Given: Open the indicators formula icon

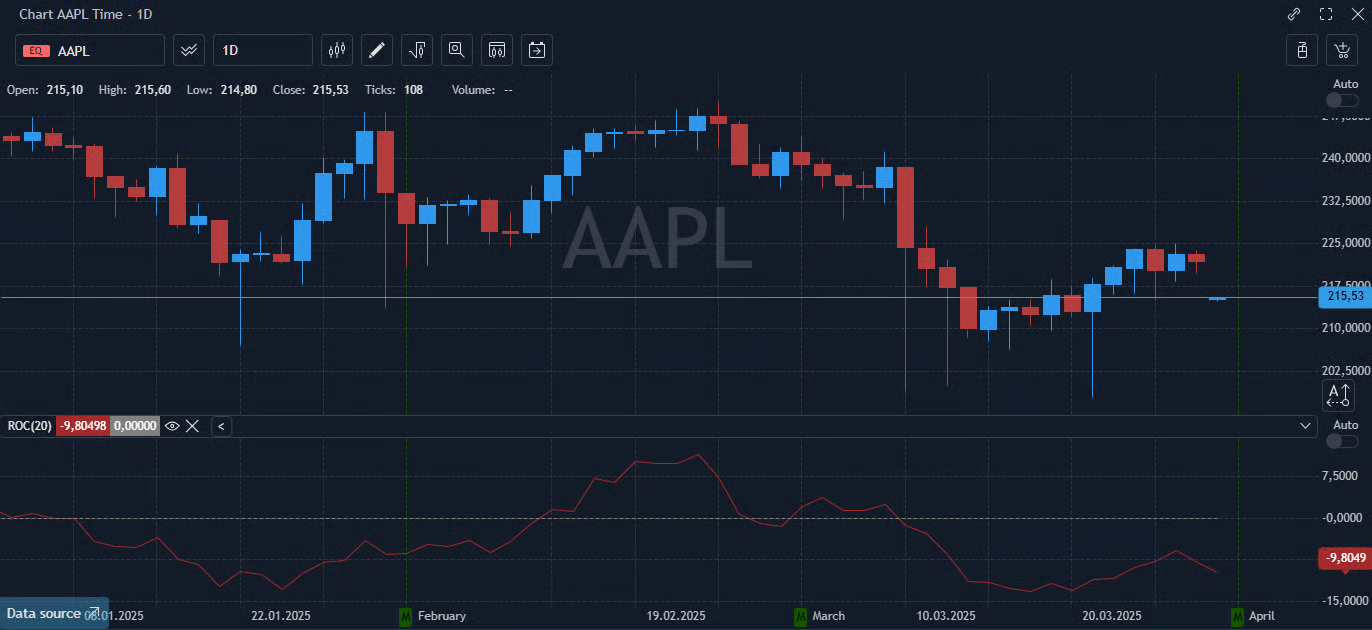Looking at the screenshot, I should [417, 50].
